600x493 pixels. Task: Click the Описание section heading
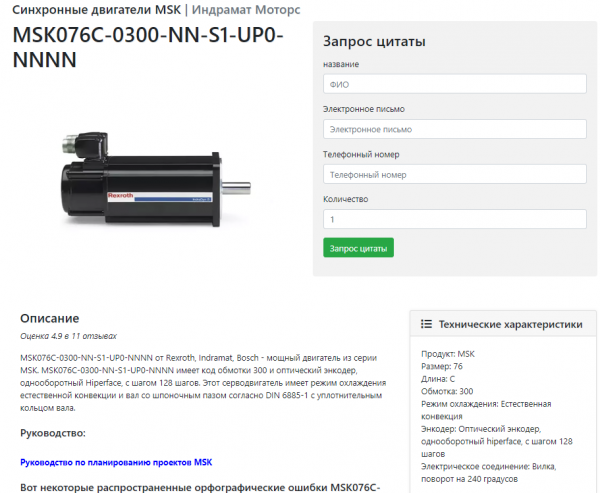pos(50,318)
